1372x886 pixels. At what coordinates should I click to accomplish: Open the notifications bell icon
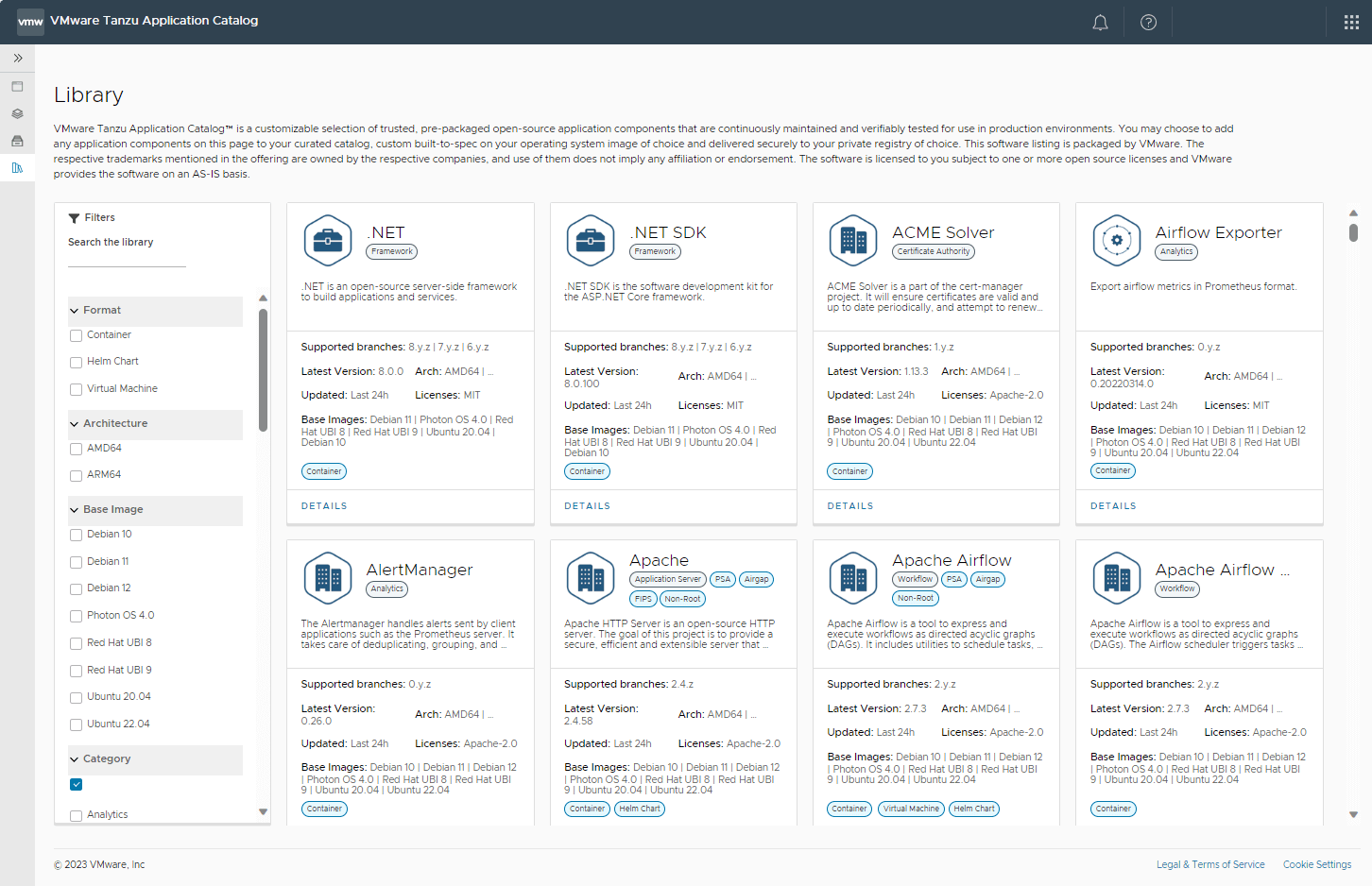[1100, 22]
